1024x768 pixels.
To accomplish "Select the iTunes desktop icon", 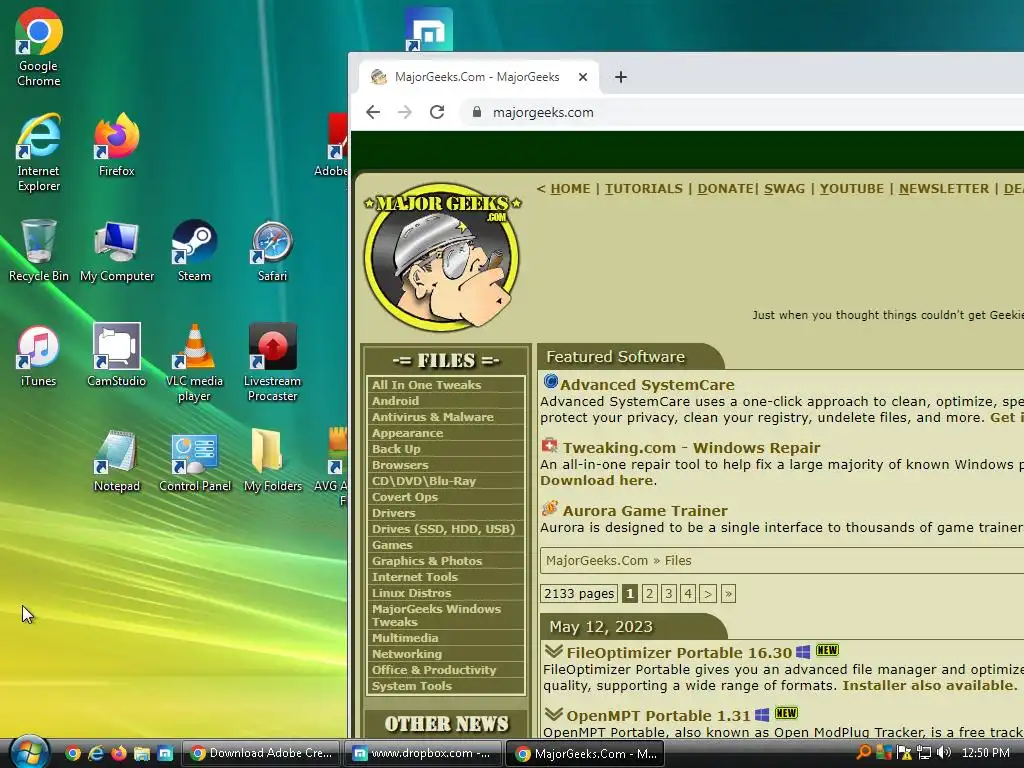I will click(38, 355).
